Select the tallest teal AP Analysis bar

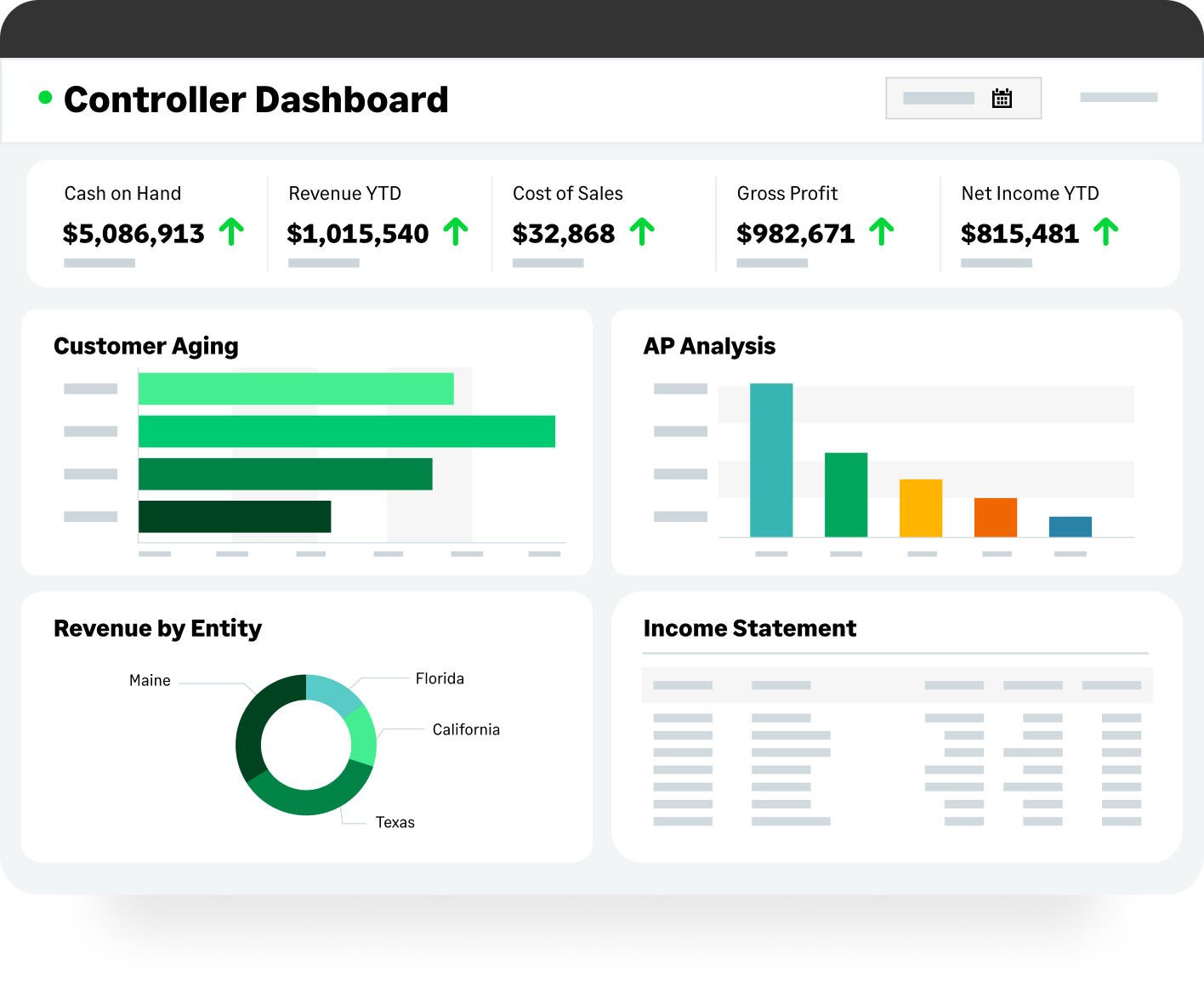click(771, 460)
